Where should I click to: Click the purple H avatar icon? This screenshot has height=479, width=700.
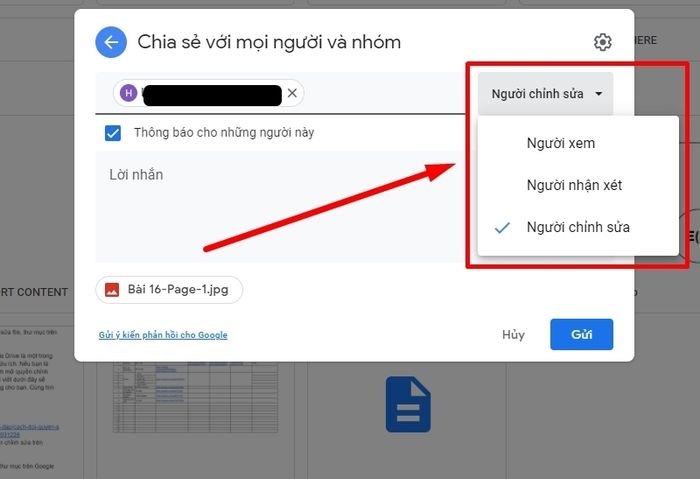(x=129, y=93)
